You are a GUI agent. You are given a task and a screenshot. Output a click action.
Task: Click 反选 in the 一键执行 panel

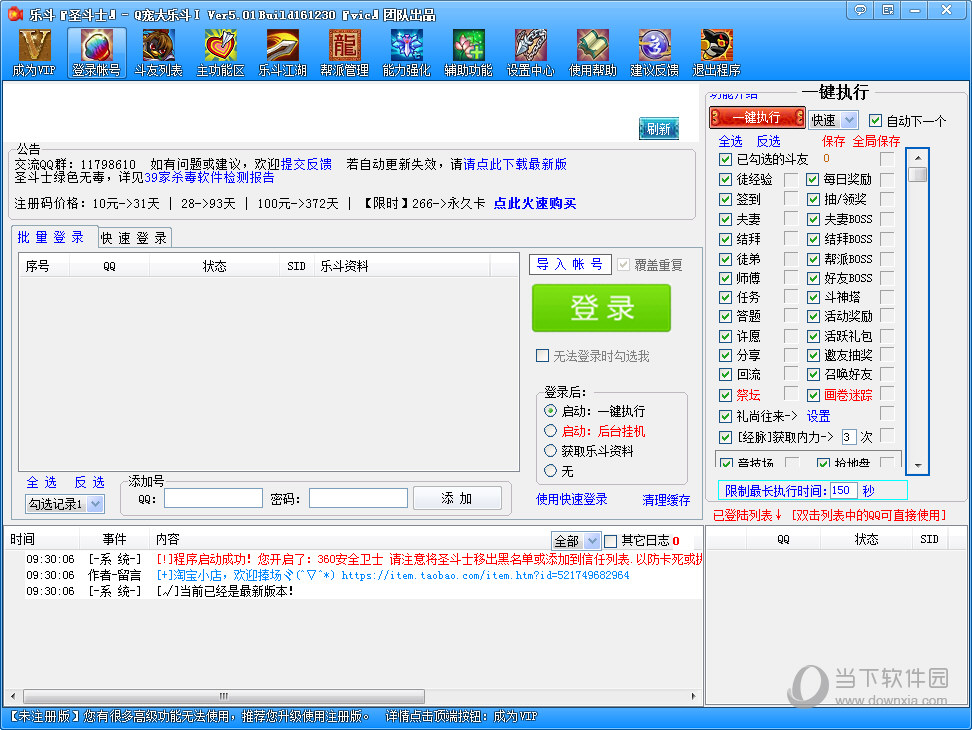pos(769,141)
